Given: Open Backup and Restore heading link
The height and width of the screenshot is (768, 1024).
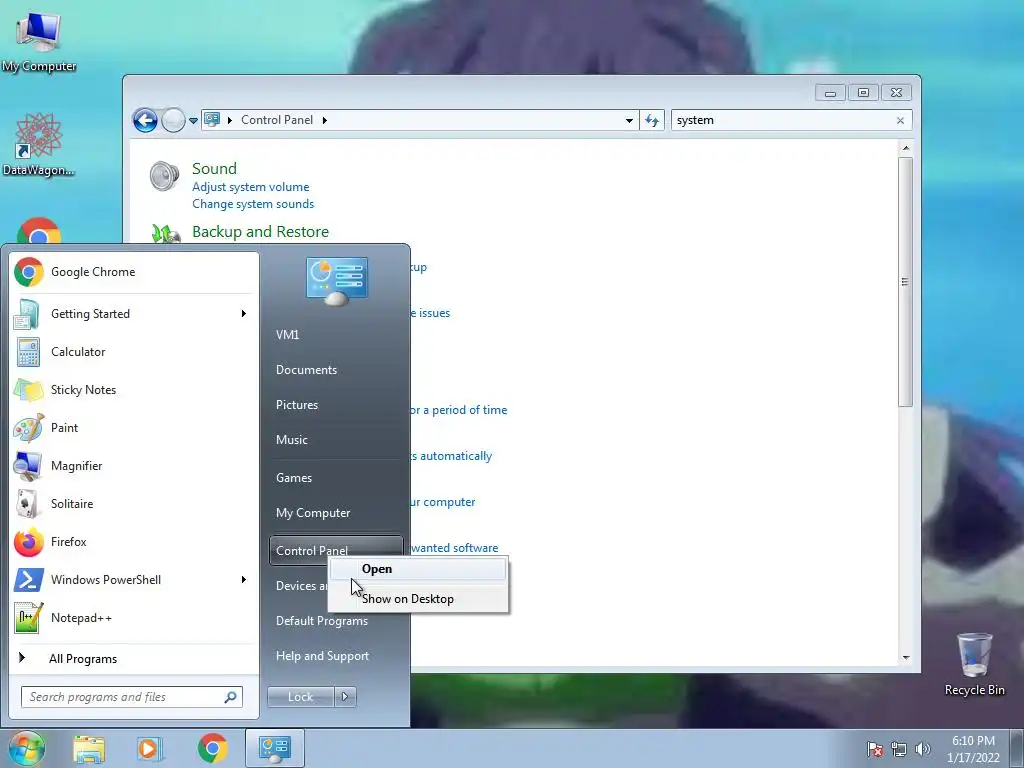Looking at the screenshot, I should point(261,232).
